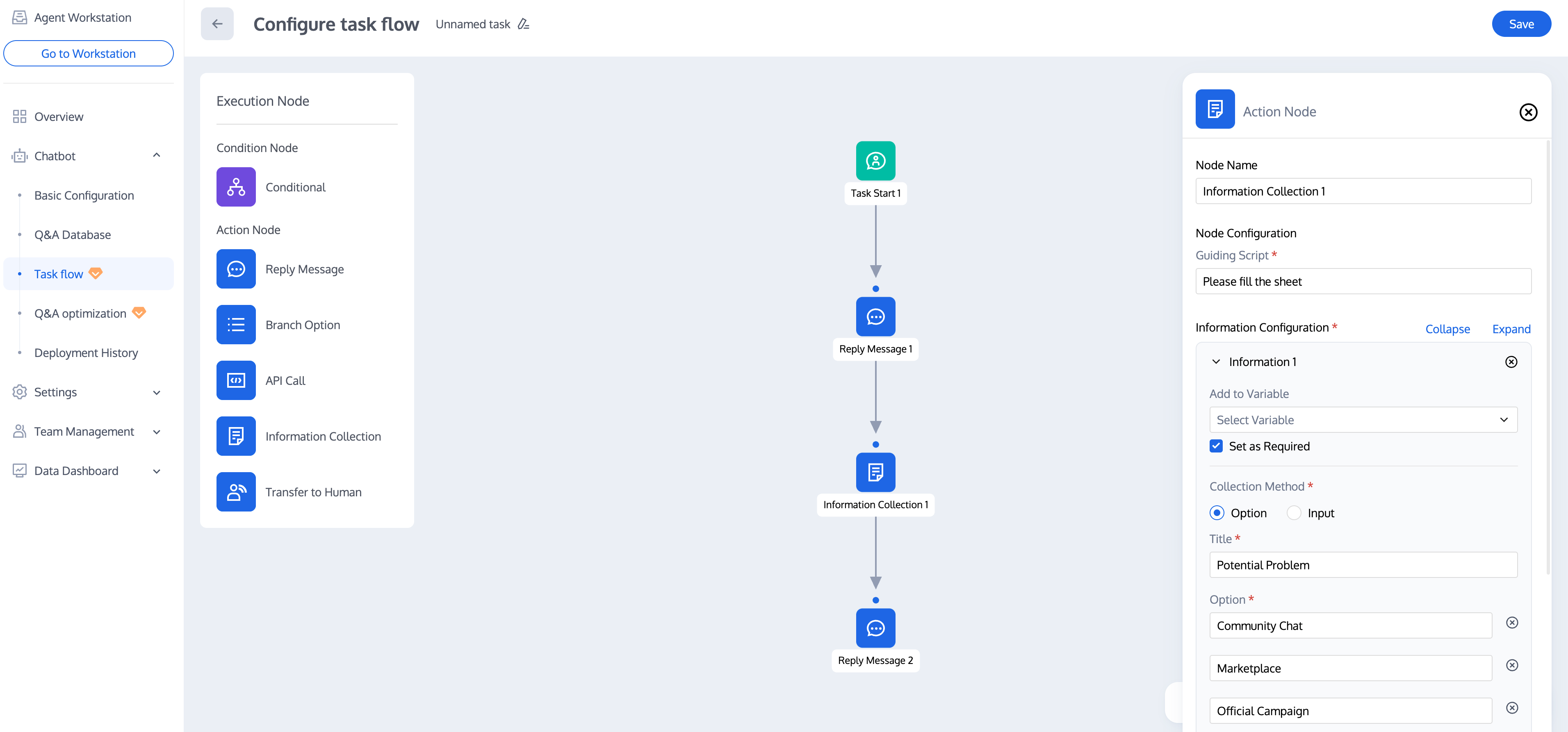The width and height of the screenshot is (1568, 732).
Task: Uncheck the Set as Required checkbox
Action: coord(1215,446)
